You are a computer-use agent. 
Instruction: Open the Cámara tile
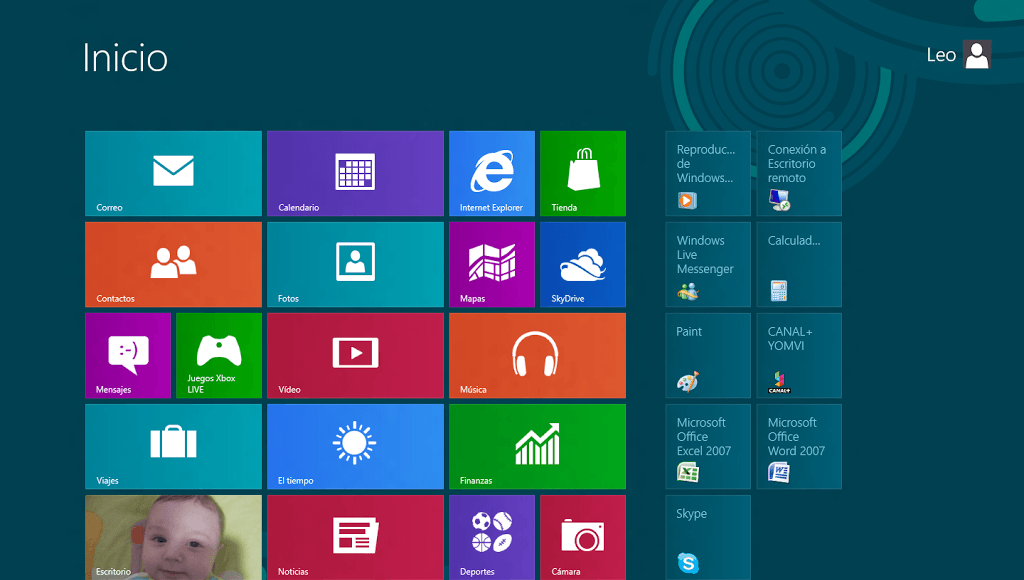[x=583, y=538]
